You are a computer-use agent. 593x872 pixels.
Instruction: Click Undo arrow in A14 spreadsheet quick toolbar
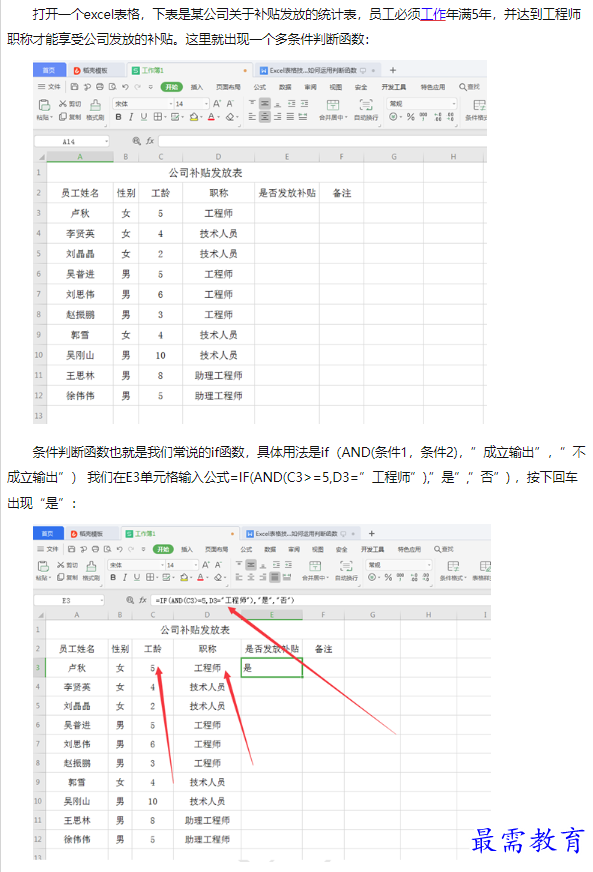[x=125, y=87]
